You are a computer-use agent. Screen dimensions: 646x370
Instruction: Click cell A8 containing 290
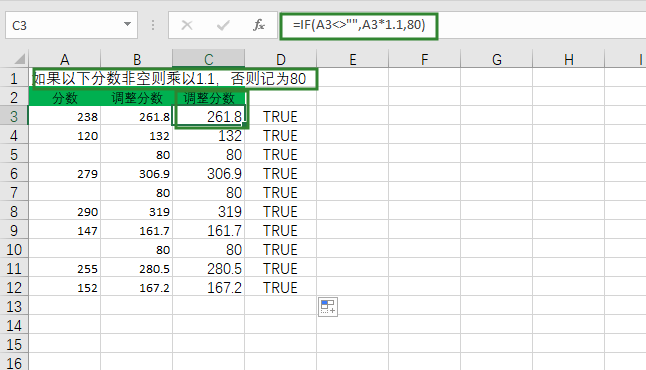tap(64, 211)
